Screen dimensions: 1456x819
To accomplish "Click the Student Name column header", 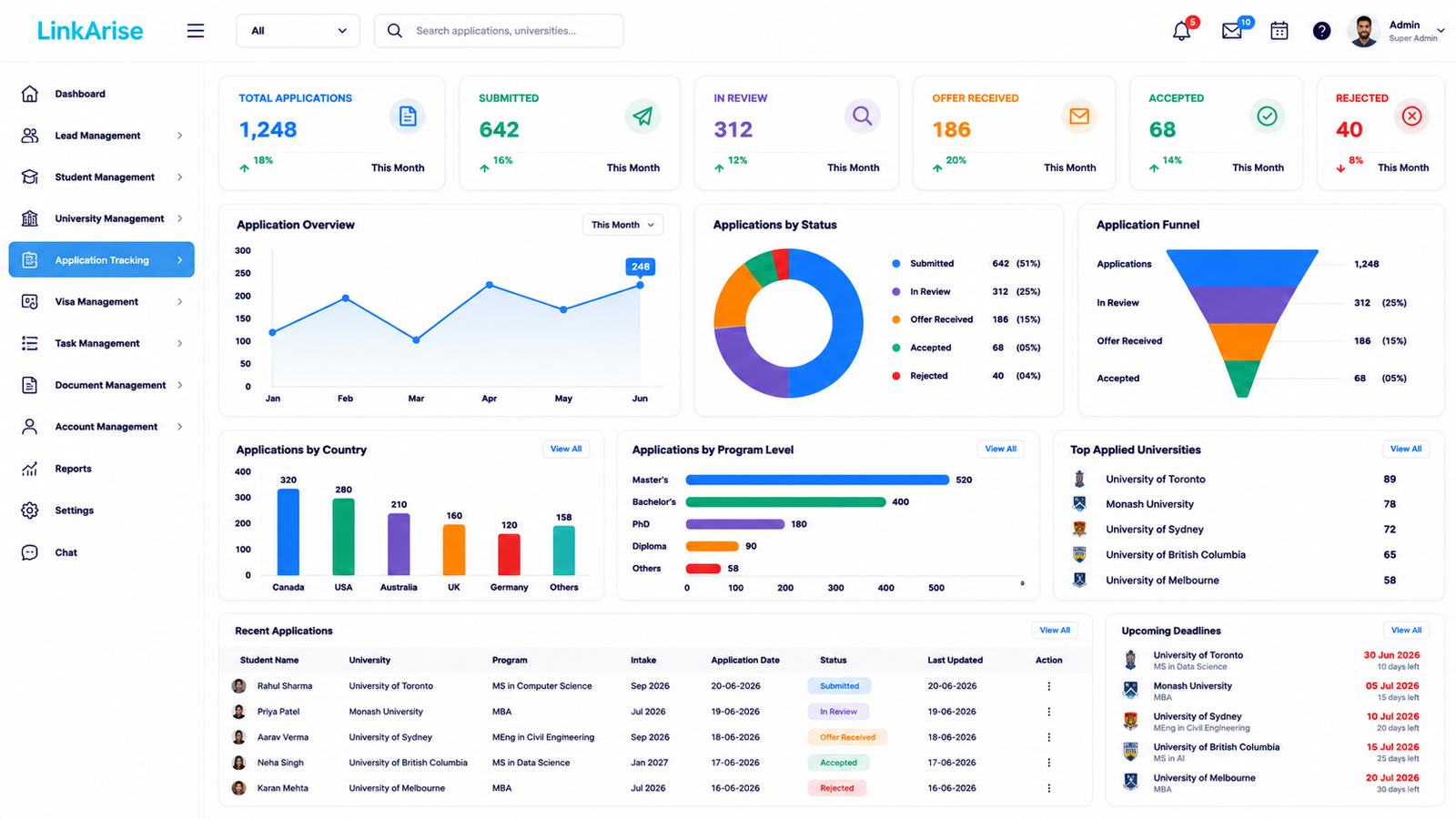I will tap(269, 661).
